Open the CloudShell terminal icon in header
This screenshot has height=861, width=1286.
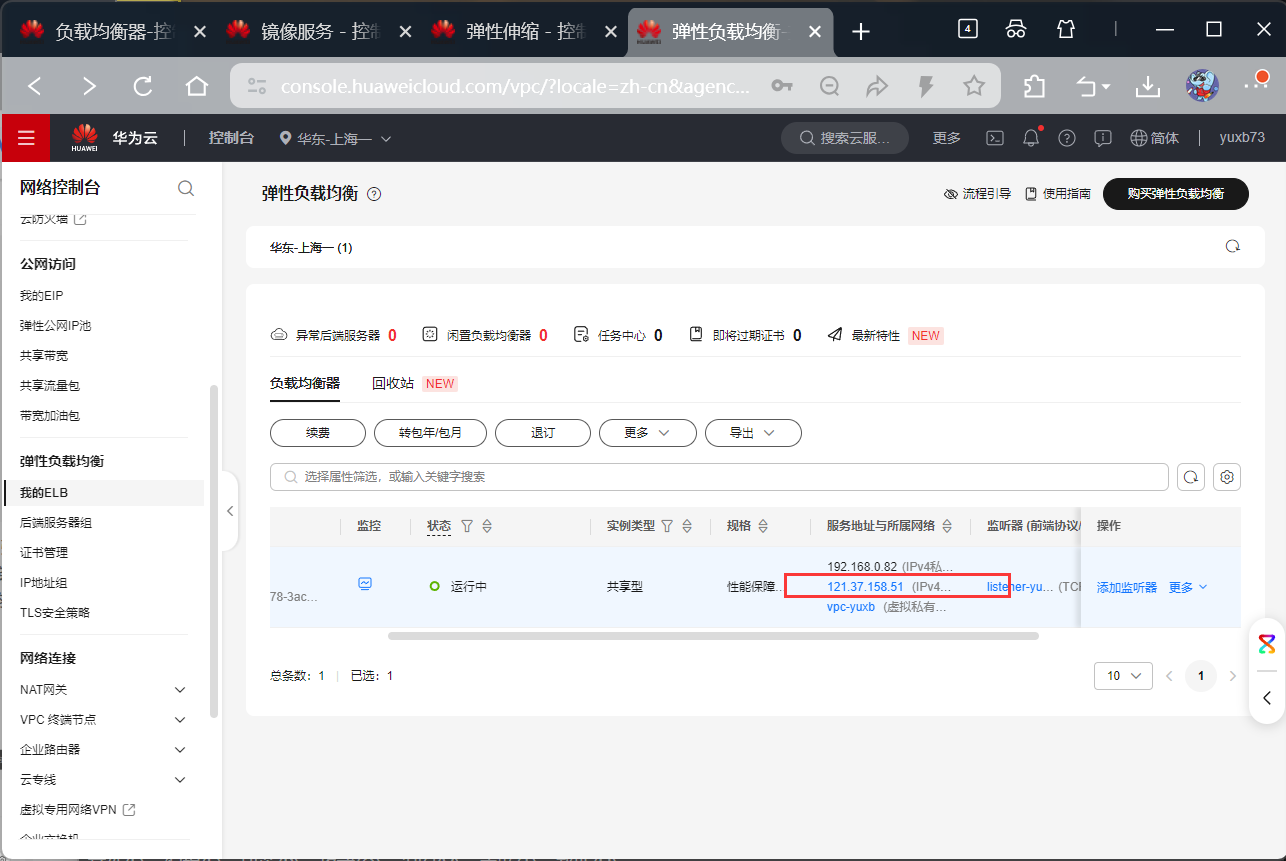tap(995, 138)
